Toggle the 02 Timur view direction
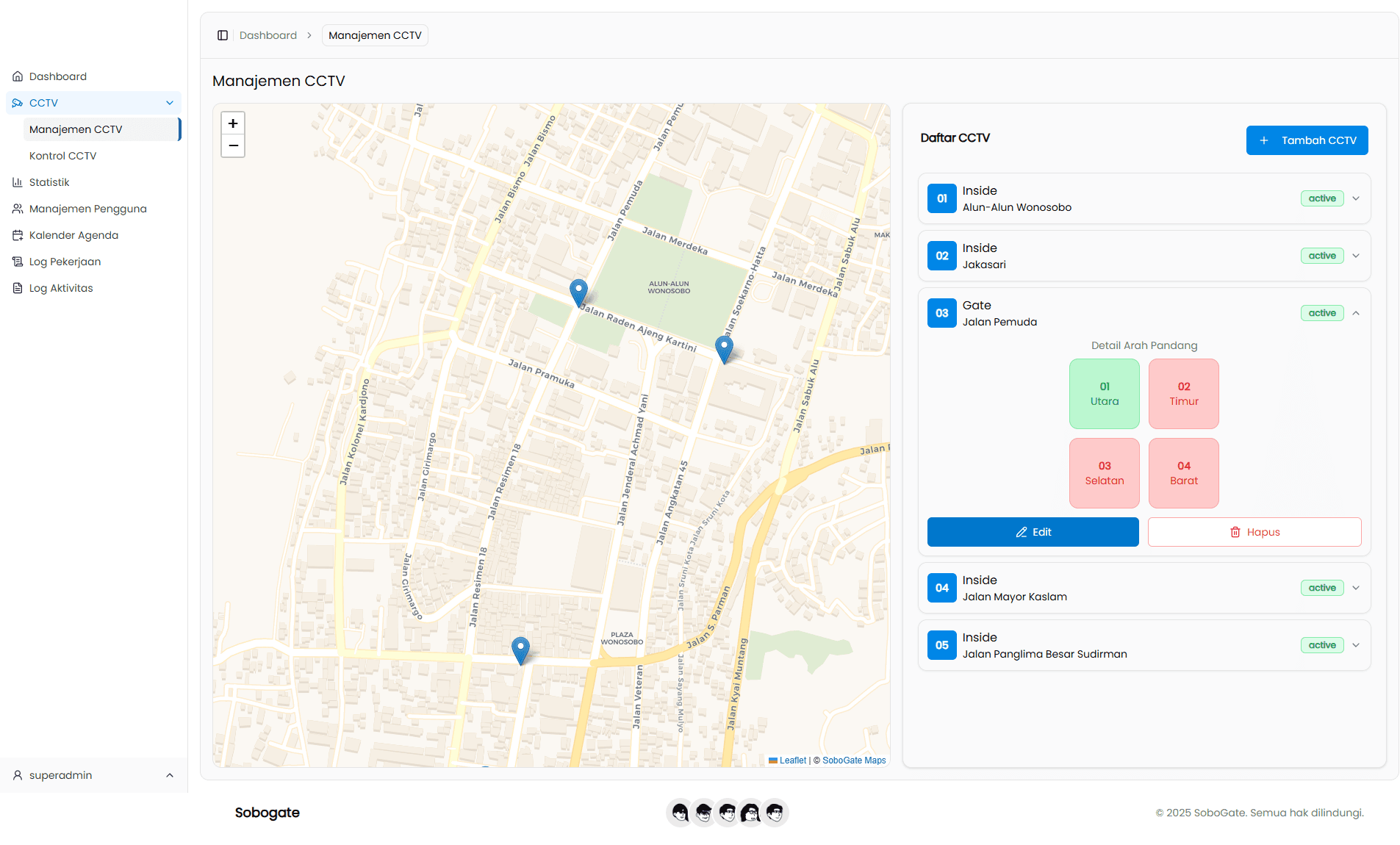 click(x=1183, y=394)
